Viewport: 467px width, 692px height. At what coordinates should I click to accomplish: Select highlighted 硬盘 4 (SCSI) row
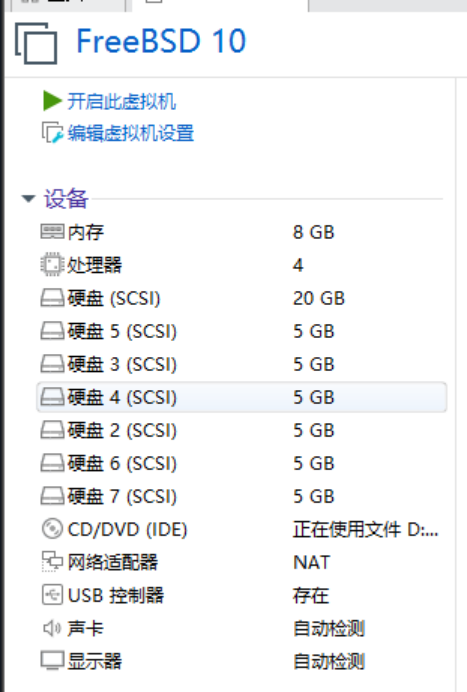241,397
